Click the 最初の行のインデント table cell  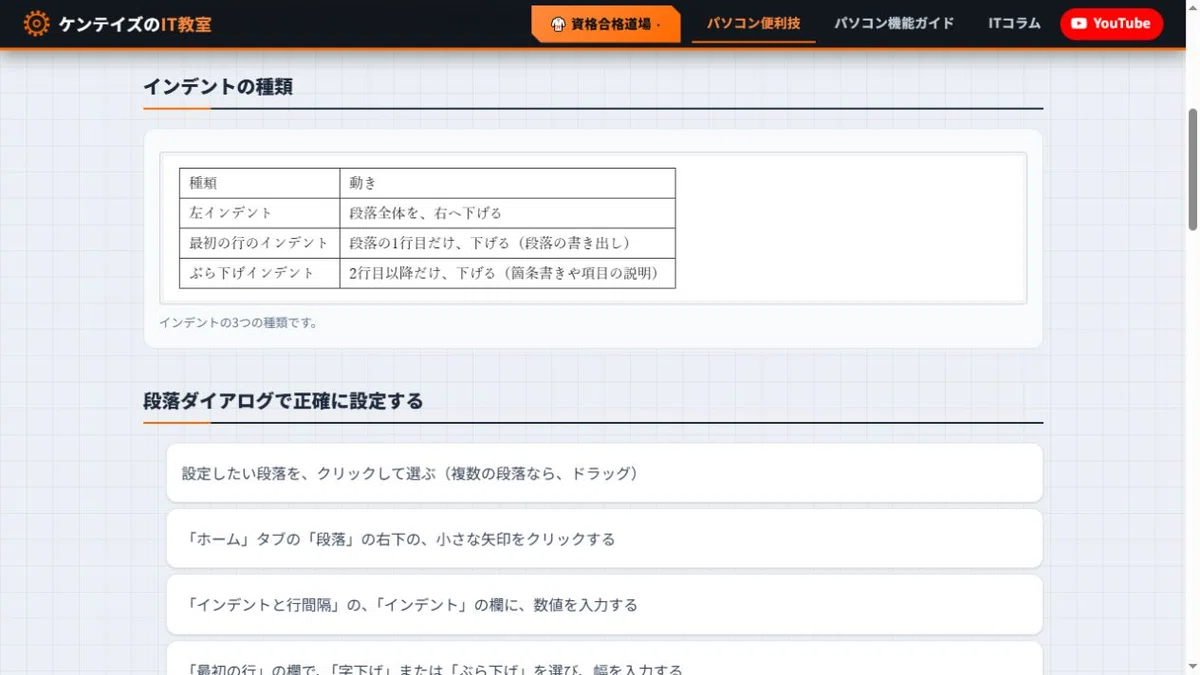click(260, 243)
